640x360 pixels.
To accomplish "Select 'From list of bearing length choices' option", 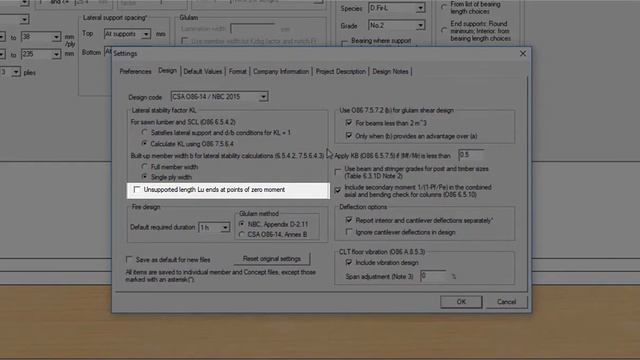I will tap(444, 7).
